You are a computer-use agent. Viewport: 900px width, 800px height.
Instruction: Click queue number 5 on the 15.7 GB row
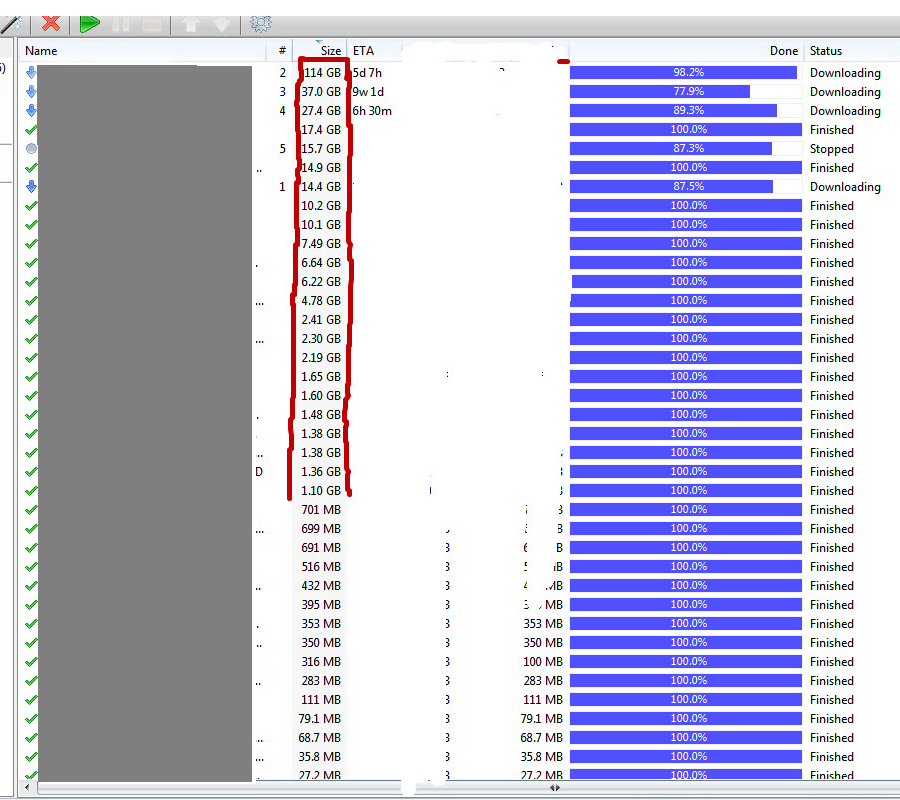[x=282, y=149]
